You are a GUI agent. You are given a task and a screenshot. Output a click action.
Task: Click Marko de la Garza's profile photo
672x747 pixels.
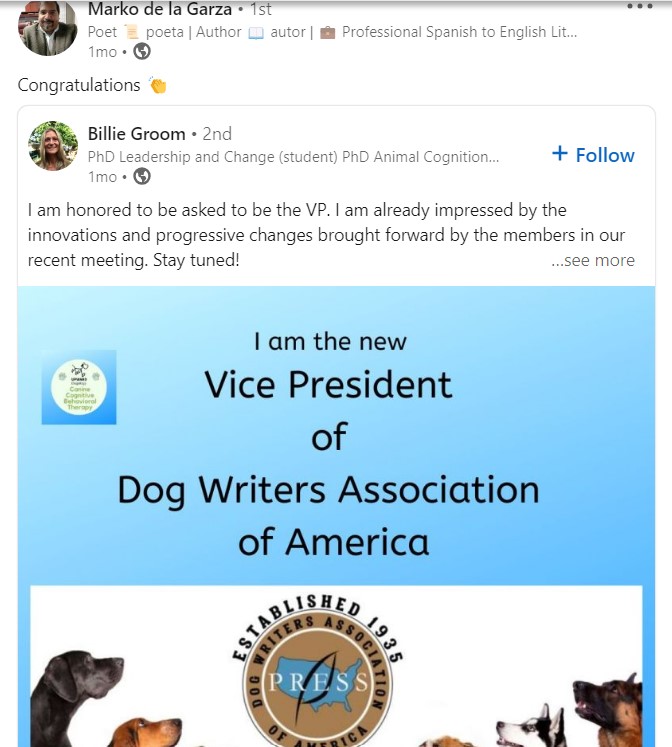(47, 28)
